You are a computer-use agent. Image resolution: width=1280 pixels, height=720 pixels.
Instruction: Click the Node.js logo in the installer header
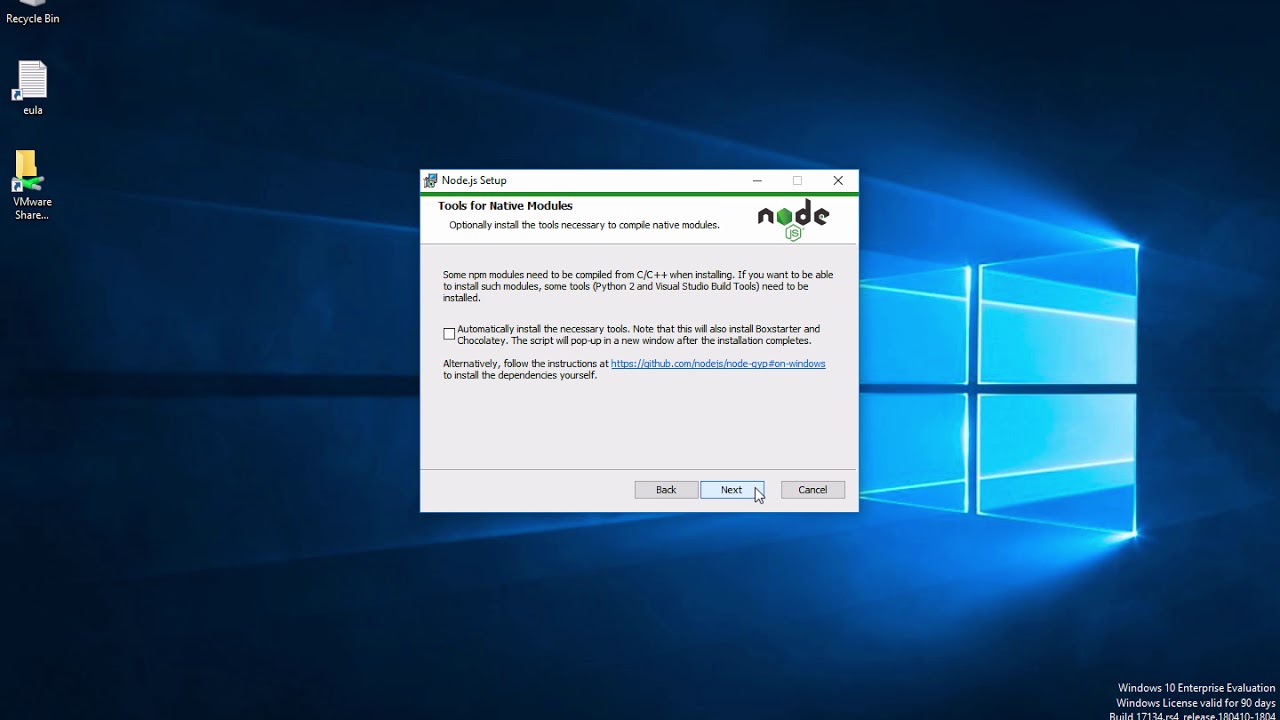click(793, 220)
